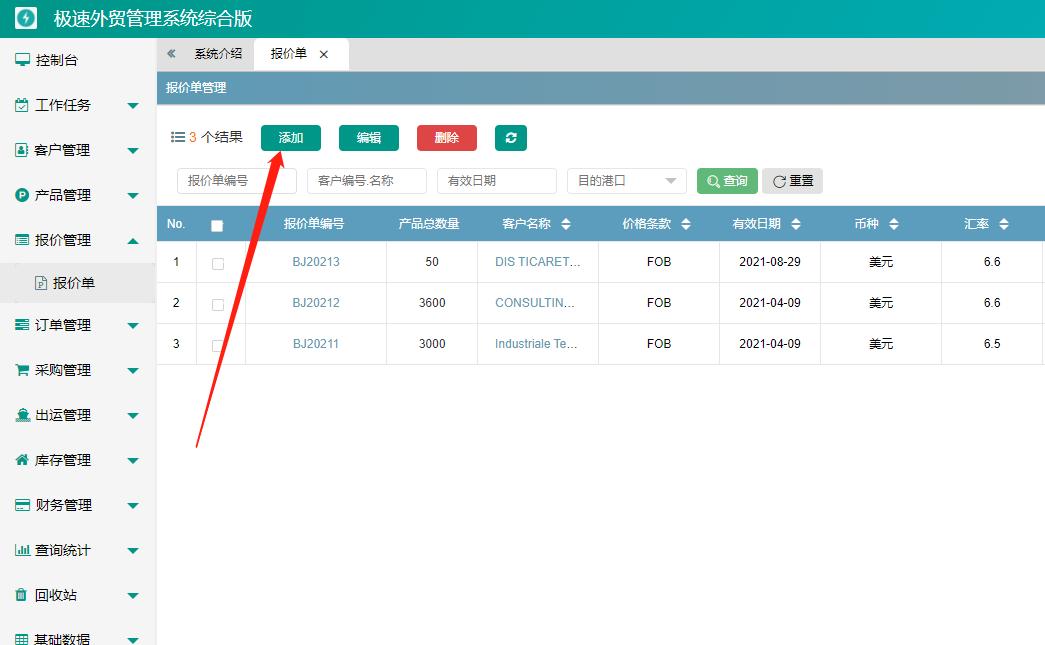This screenshot has width=1045, height=645.
Task: Click the 出运管理 ship icon
Action: (21, 414)
